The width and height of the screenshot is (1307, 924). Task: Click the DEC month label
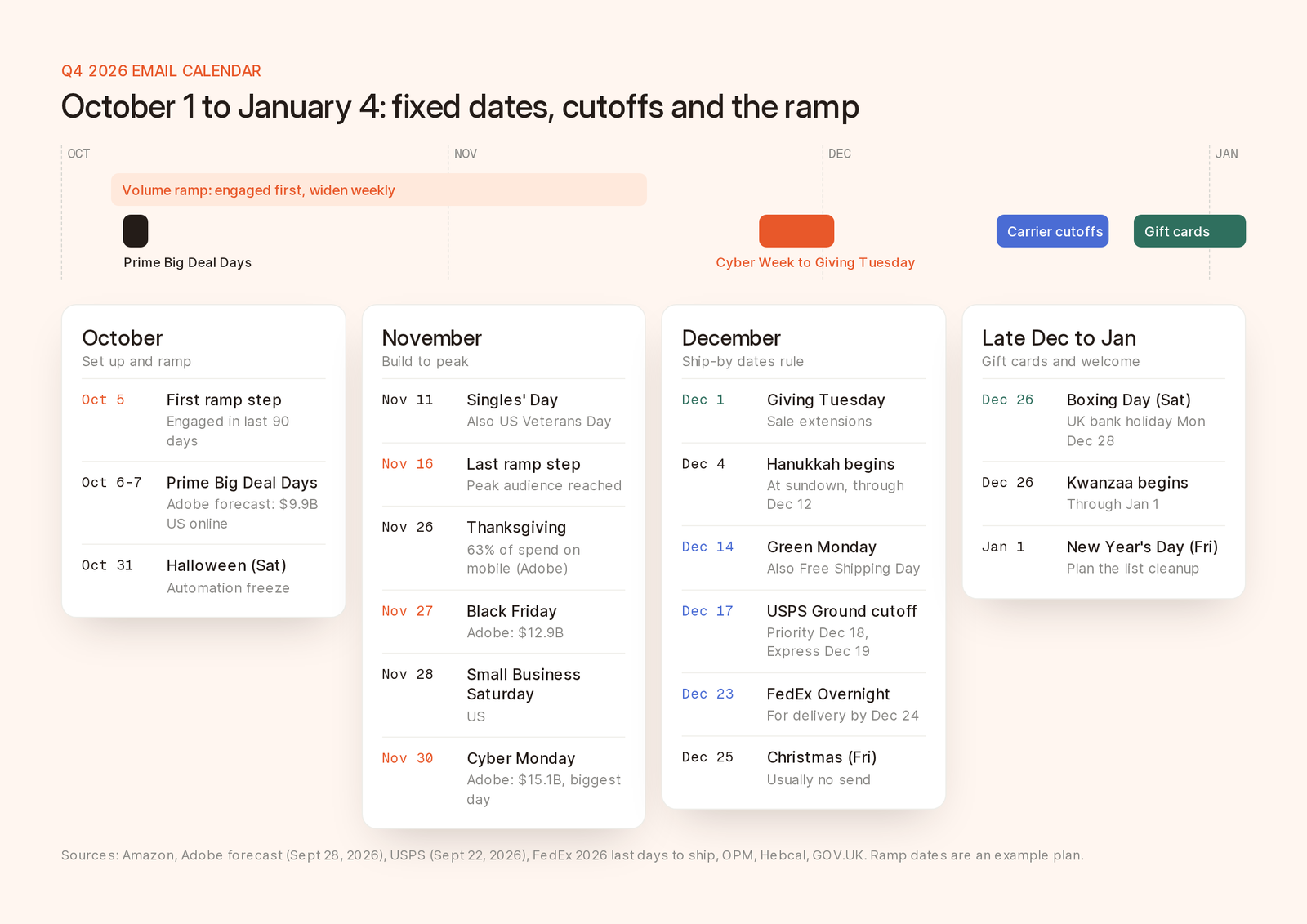click(x=840, y=154)
